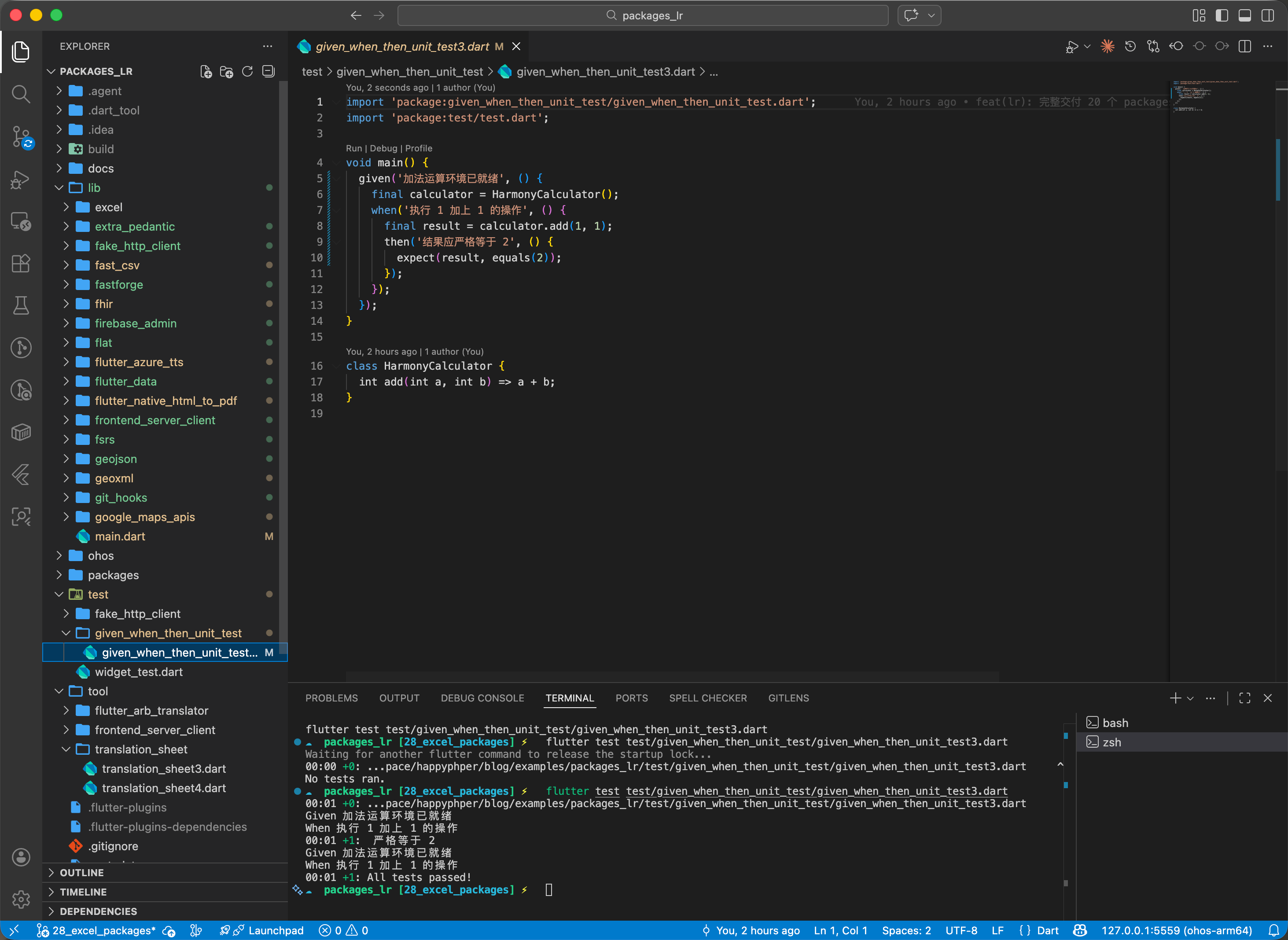This screenshot has width=1288, height=940.
Task: Click the Split Editor Right icon
Action: (1245, 47)
